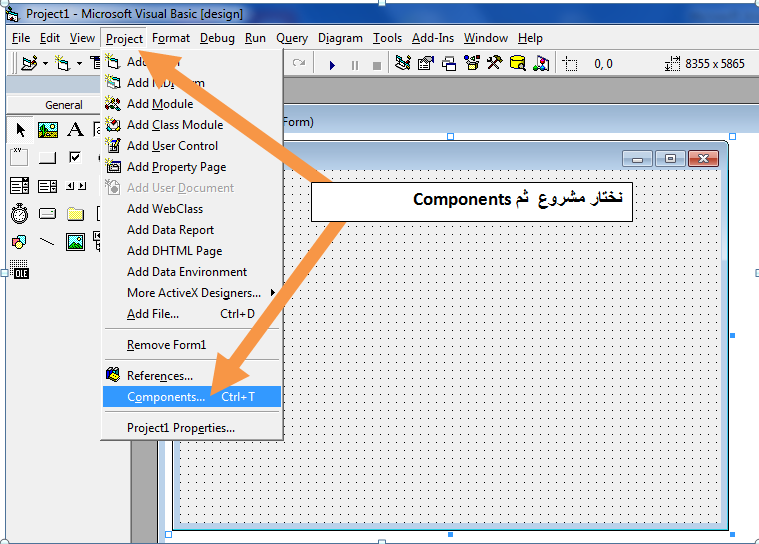759x544 pixels.
Task: Select the Label control tool
Action: point(75,130)
